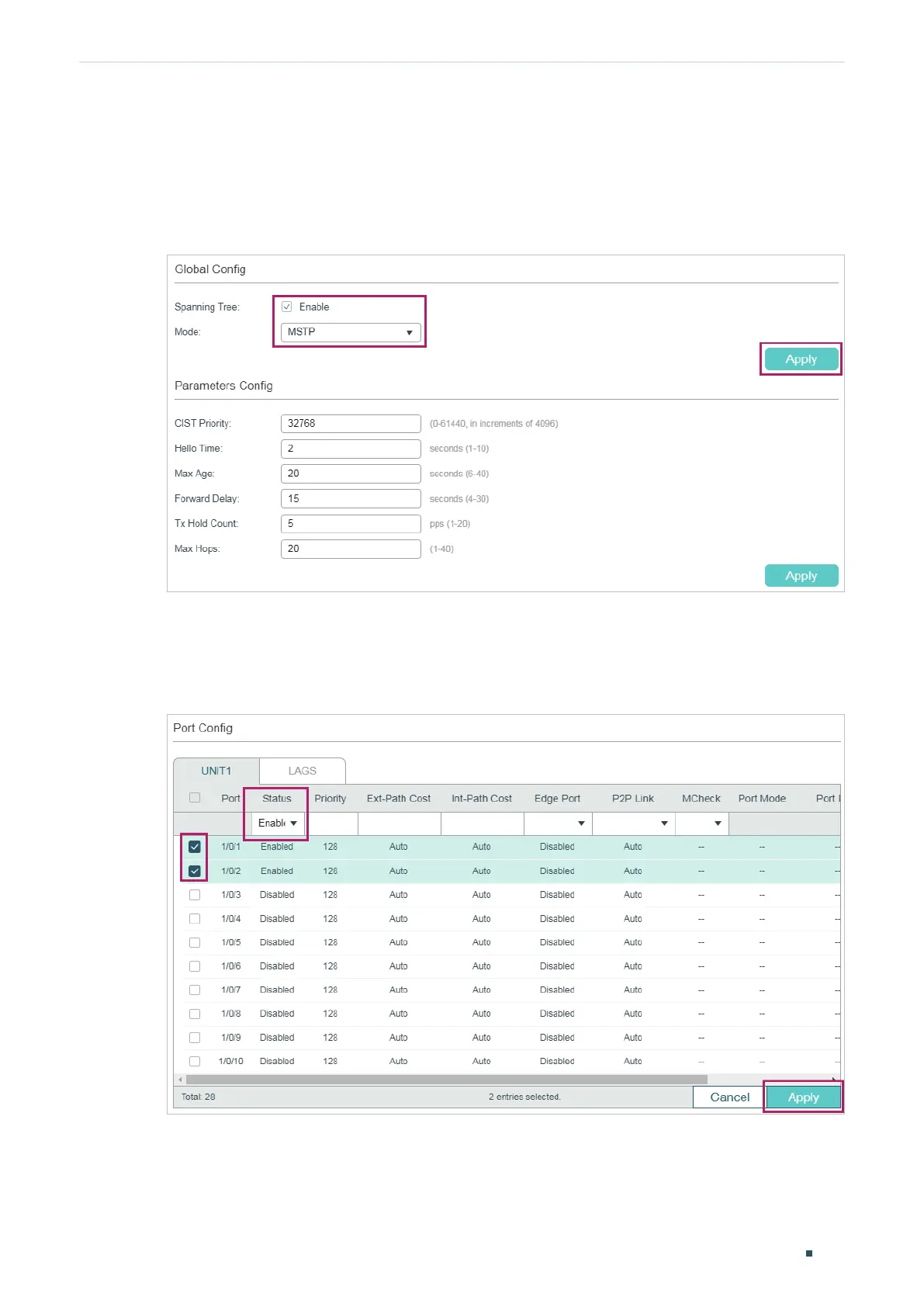Click the 'Total: 28' text
The image size is (924, 1307).
[199, 1097]
